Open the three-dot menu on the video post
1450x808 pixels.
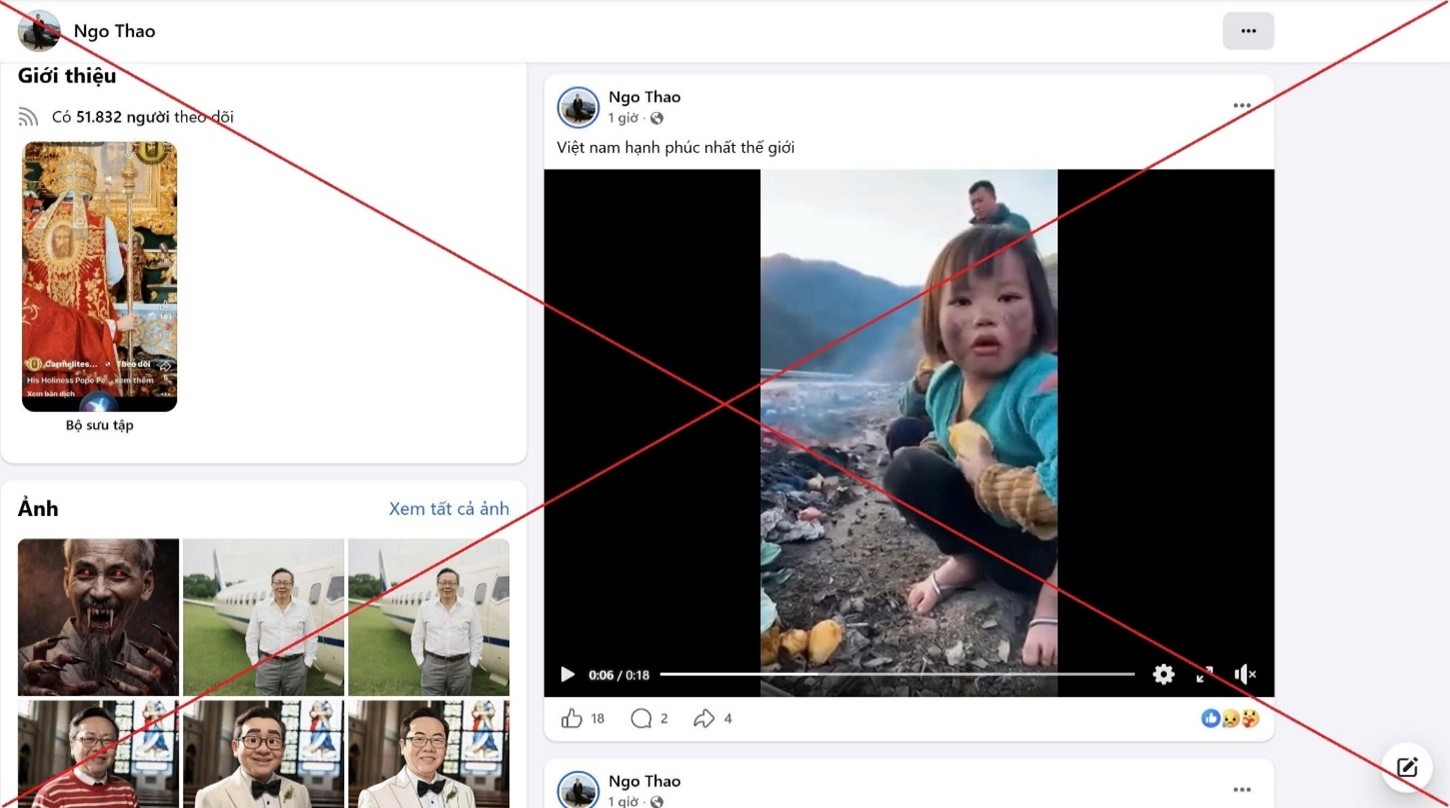coord(1242,105)
